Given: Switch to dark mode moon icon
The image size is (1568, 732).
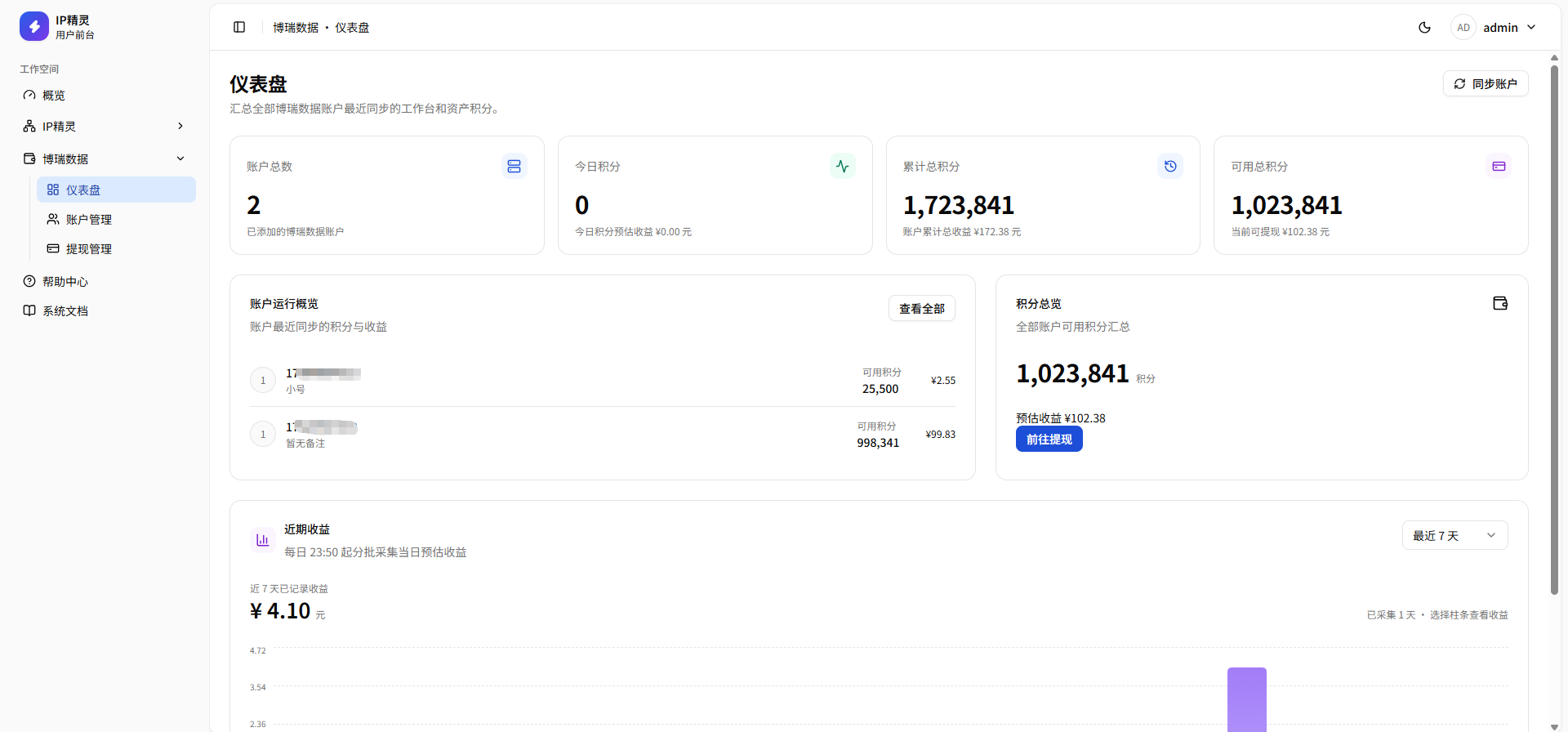Looking at the screenshot, I should pos(1424,27).
